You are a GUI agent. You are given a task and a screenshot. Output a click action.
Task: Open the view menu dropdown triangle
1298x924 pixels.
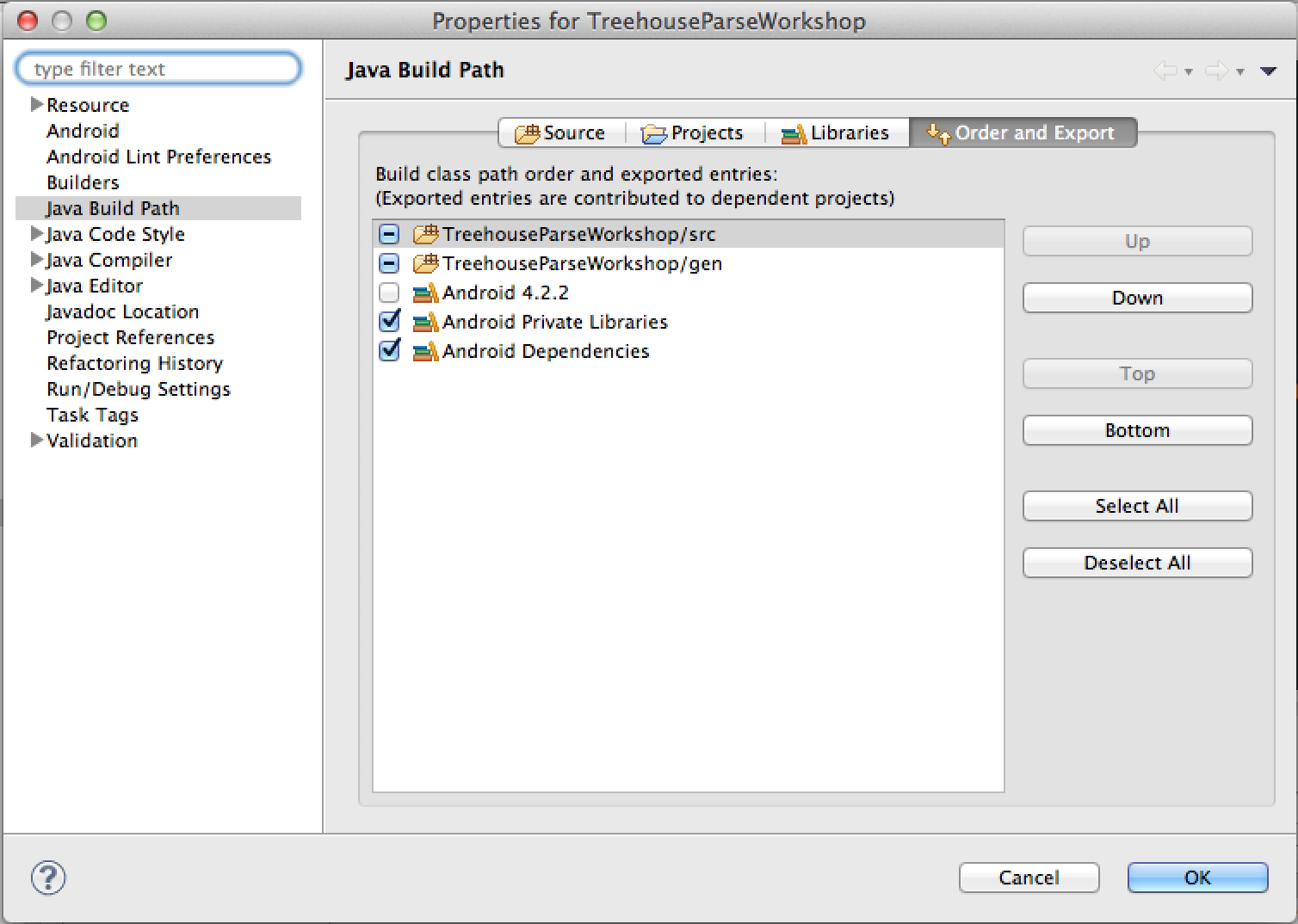[1268, 71]
